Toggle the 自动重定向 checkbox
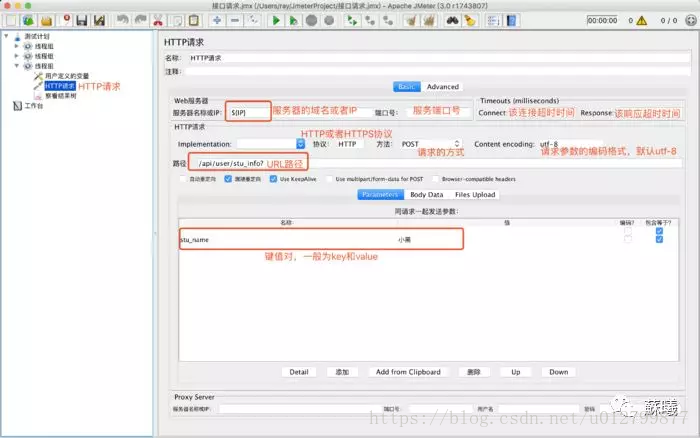This screenshot has width=700, height=438. 183,179
